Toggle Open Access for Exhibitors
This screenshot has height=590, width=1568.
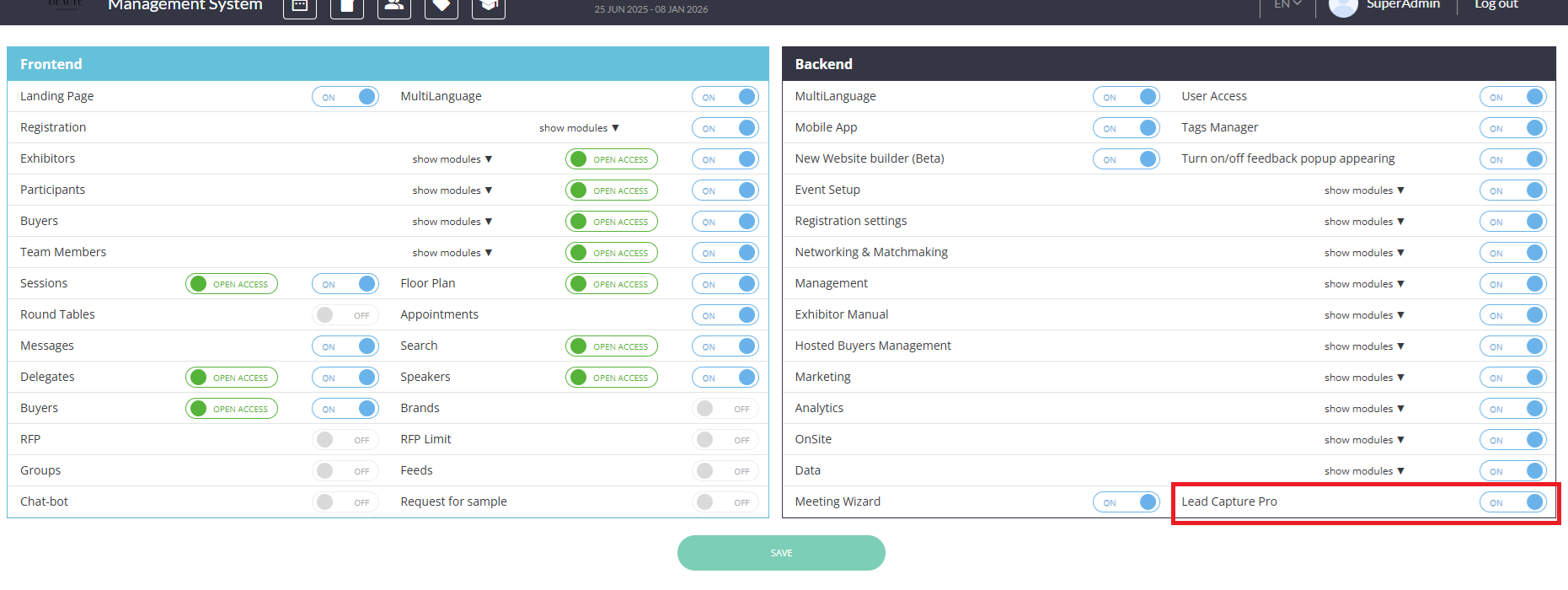pos(612,159)
